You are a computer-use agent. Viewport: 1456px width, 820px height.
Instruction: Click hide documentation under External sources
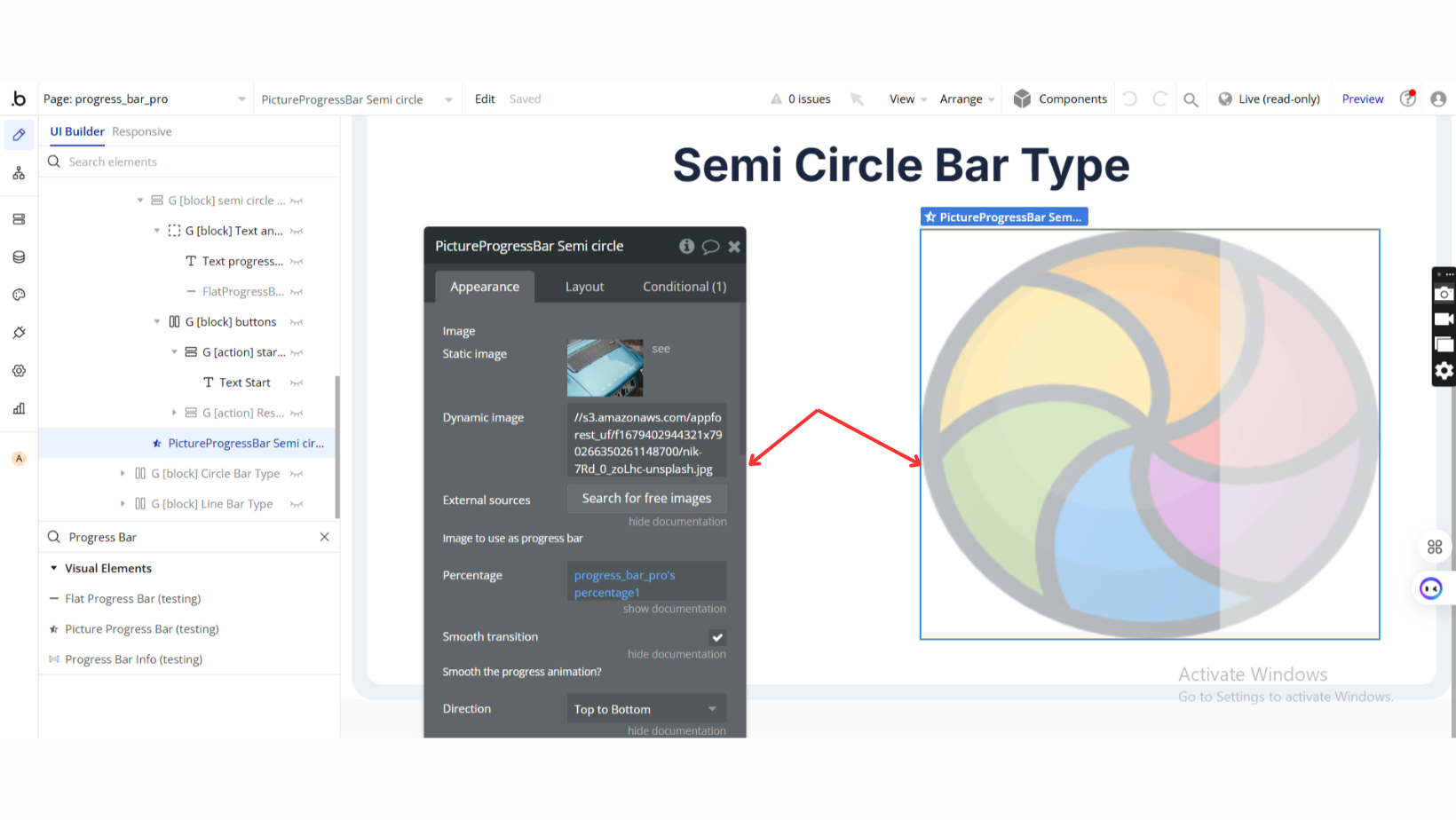click(677, 522)
